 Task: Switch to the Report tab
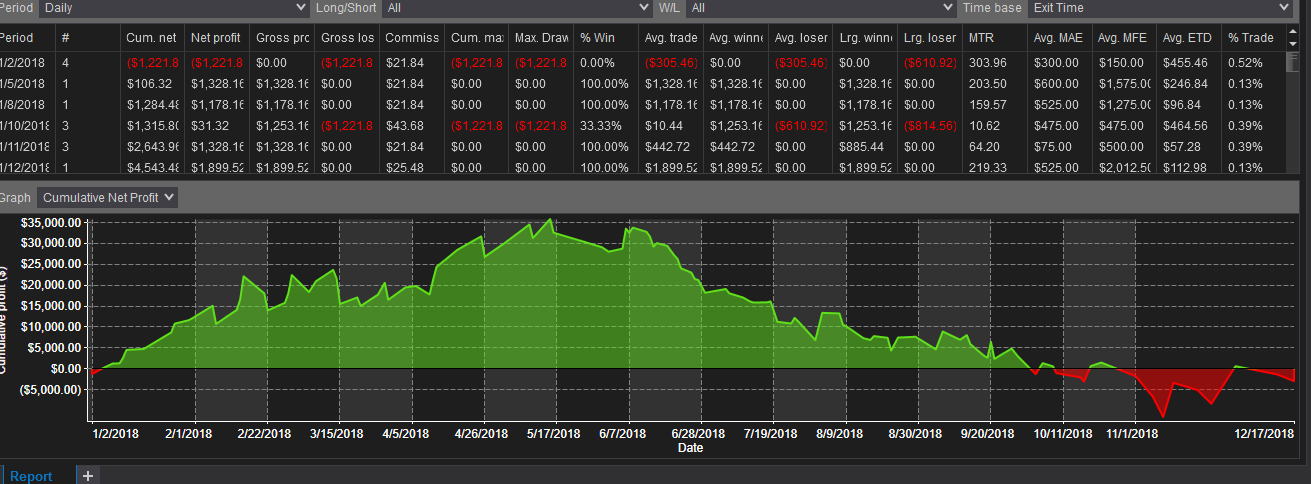(x=31, y=476)
